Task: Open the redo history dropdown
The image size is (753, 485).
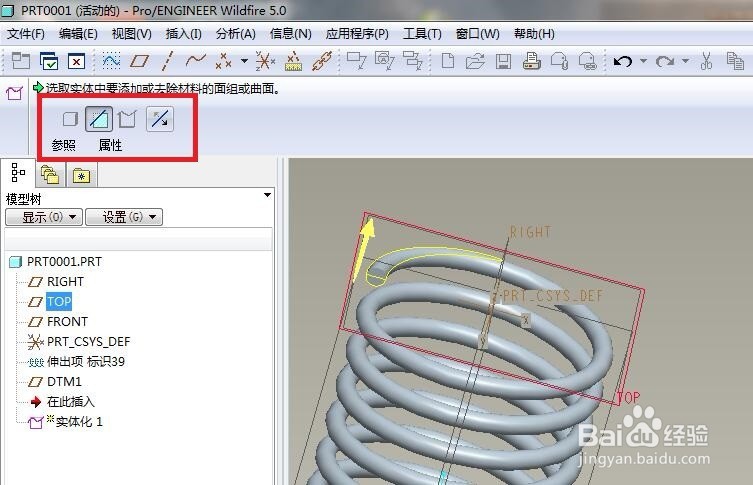Action: [x=685, y=61]
